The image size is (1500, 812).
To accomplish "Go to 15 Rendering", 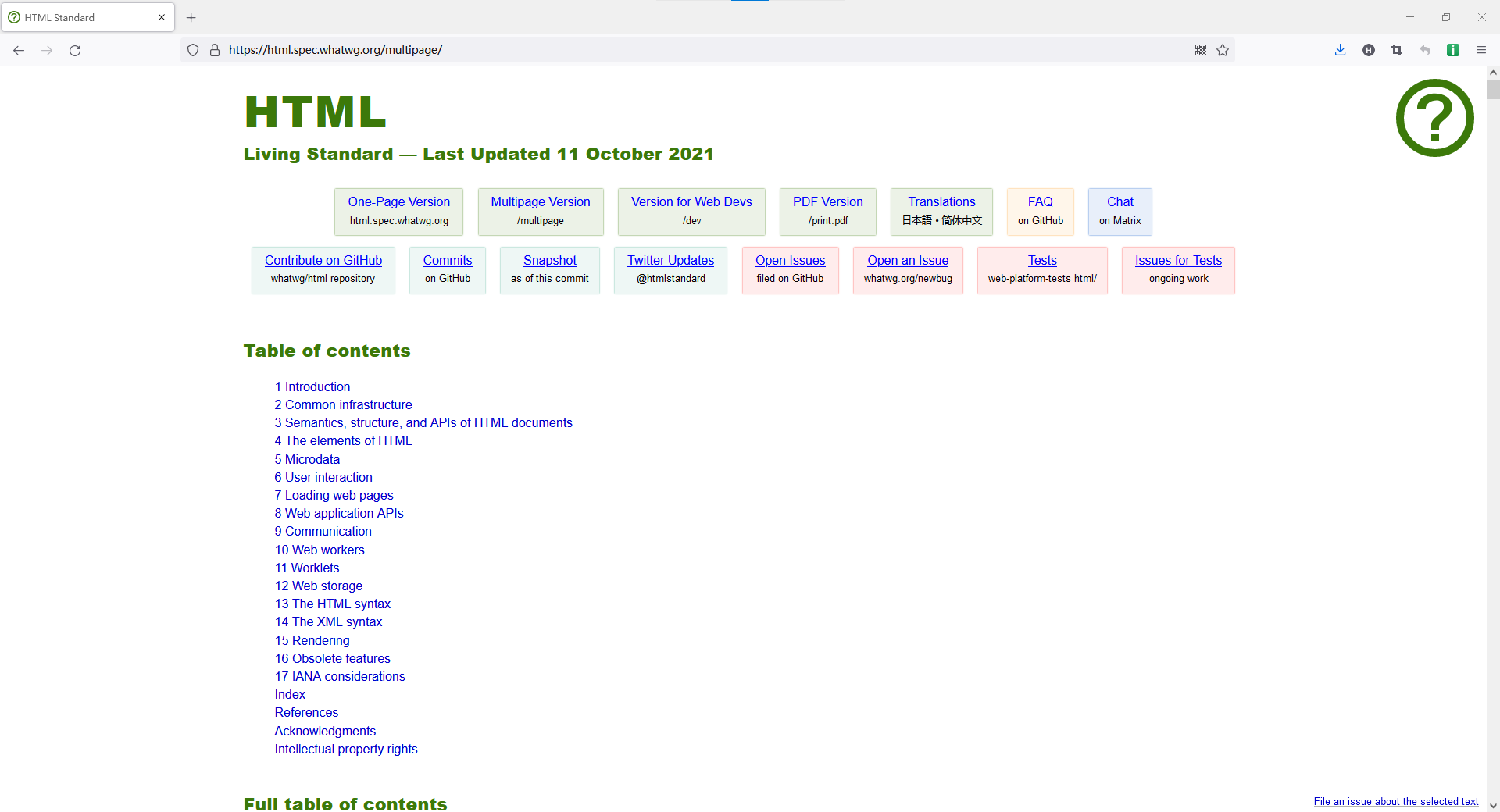I will pyautogui.click(x=312, y=640).
